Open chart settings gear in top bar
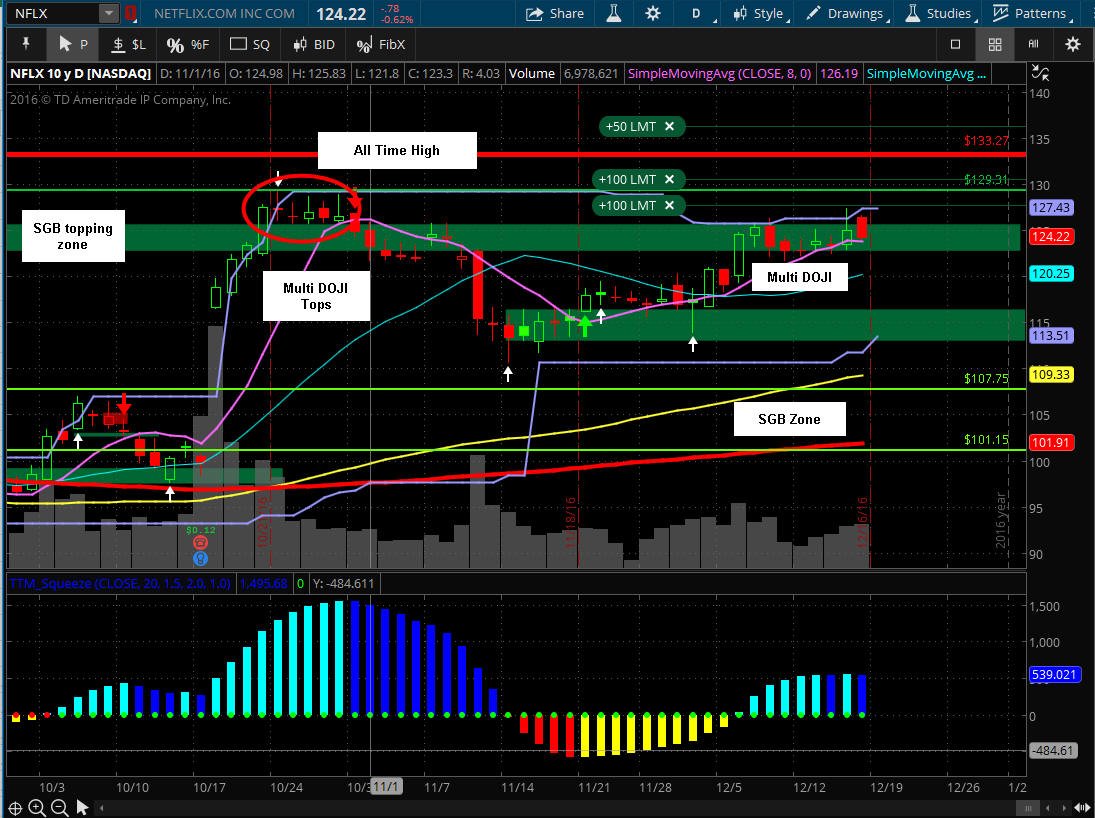 pos(653,13)
